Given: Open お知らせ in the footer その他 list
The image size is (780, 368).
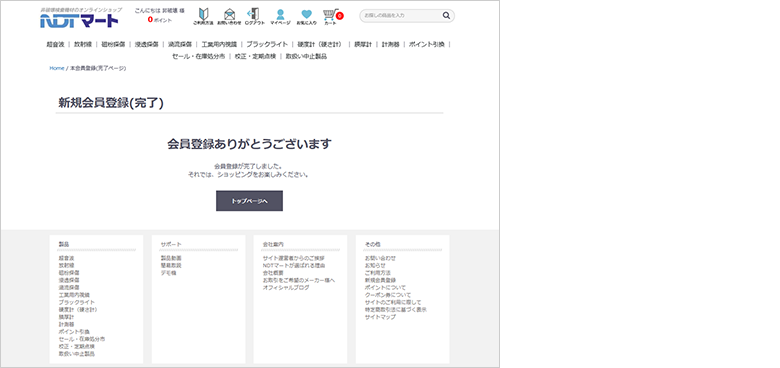Looking at the screenshot, I should click(375, 266).
